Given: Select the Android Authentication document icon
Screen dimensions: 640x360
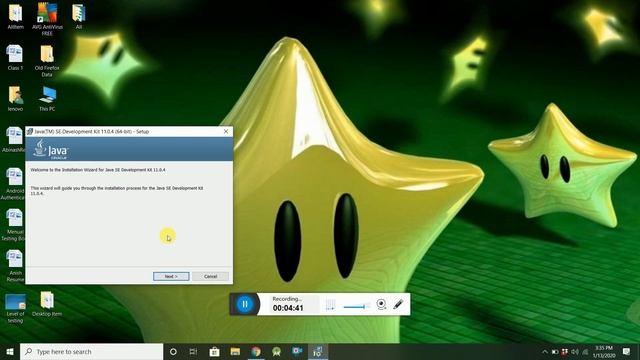Looking at the screenshot, I should tap(13, 184).
